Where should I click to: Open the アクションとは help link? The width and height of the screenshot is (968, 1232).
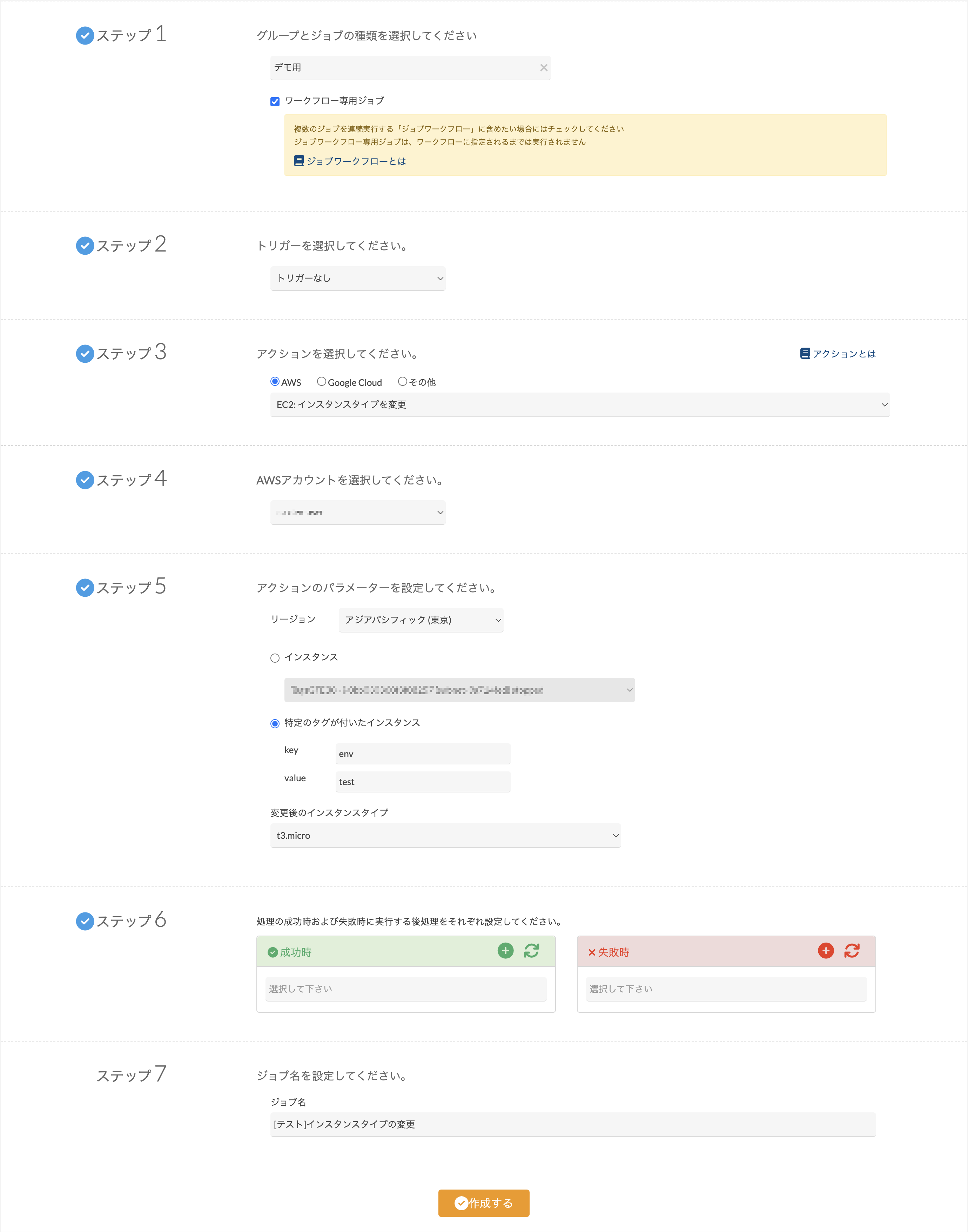(844, 354)
